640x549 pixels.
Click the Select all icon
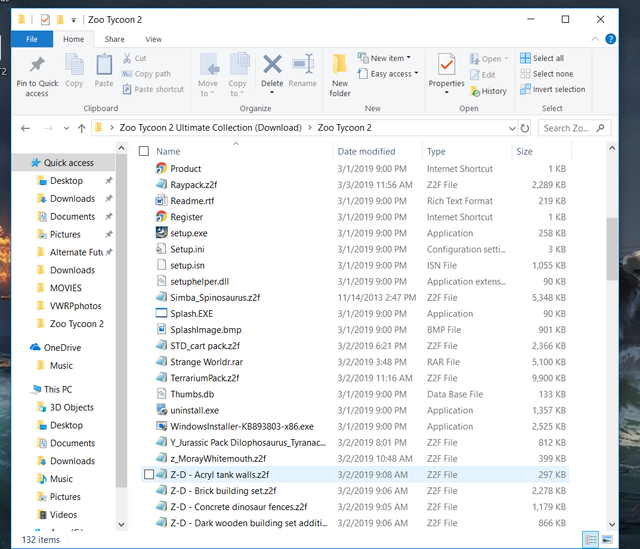pos(525,58)
